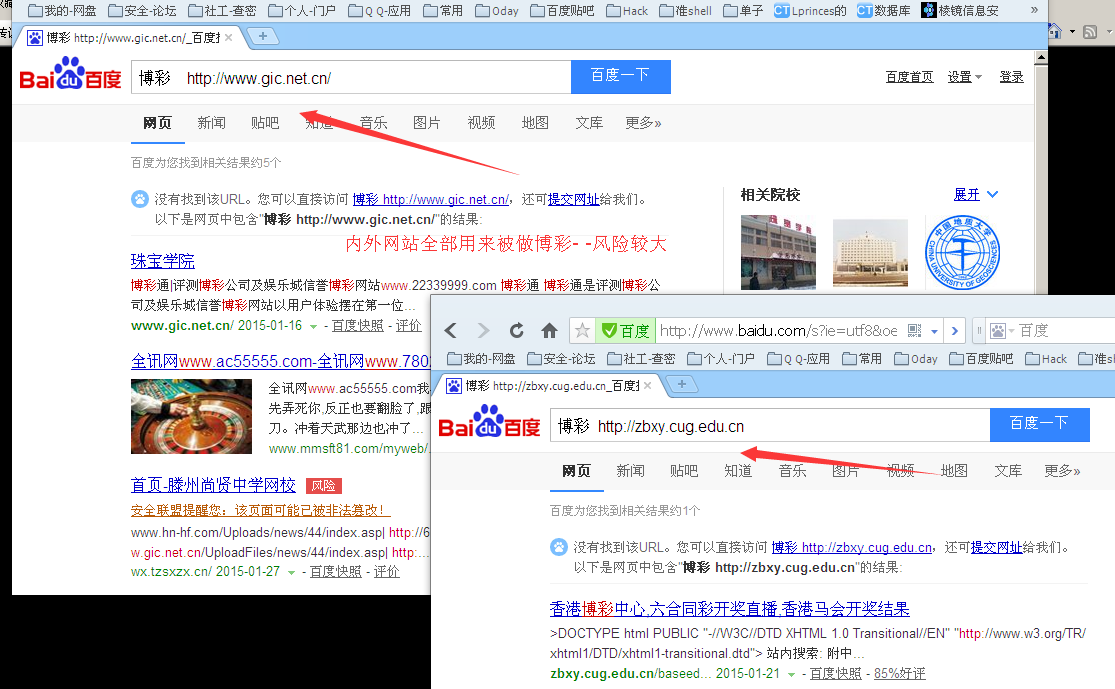Screen dimensions: 1115x689
Task: Select the 博彩 http://zbxy.cug.edu.cn tab
Action: (546, 385)
